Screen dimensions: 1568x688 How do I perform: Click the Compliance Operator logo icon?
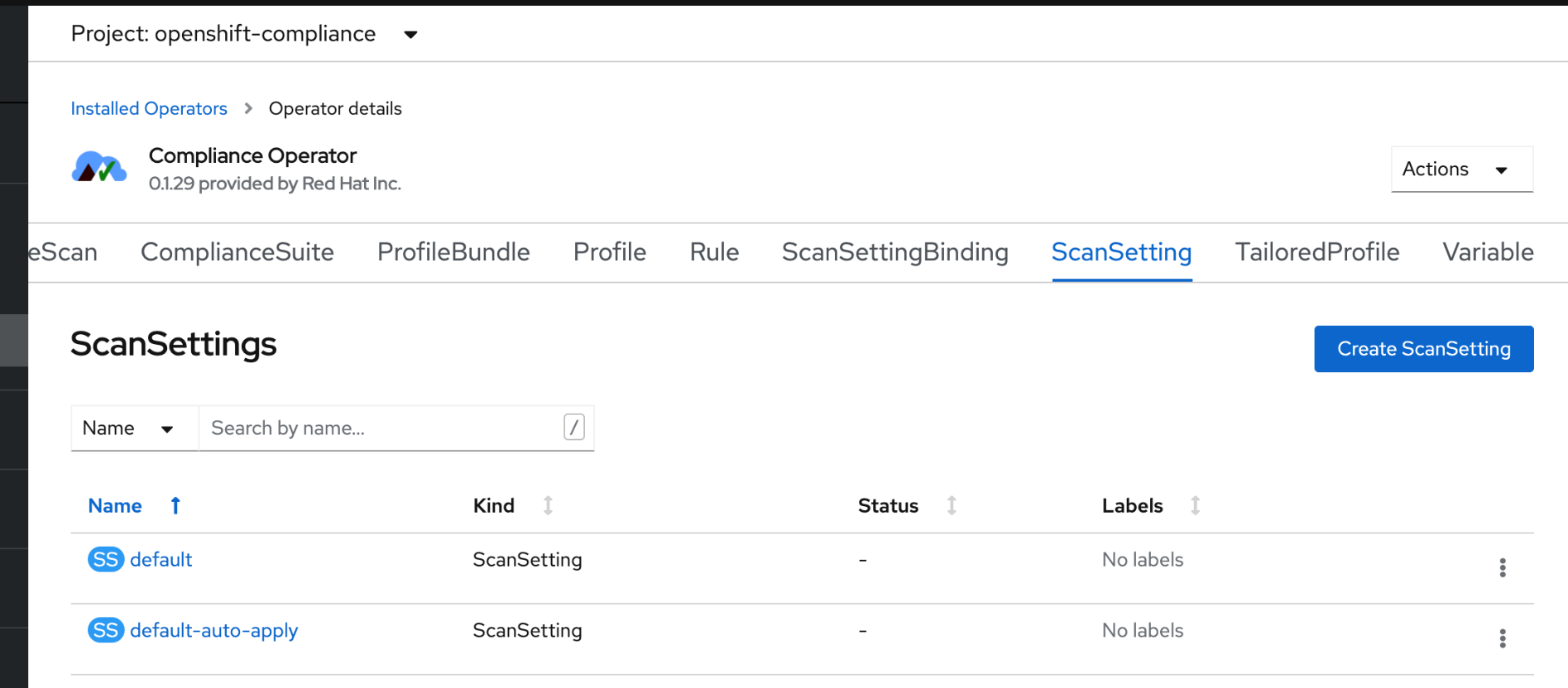point(99,168)
